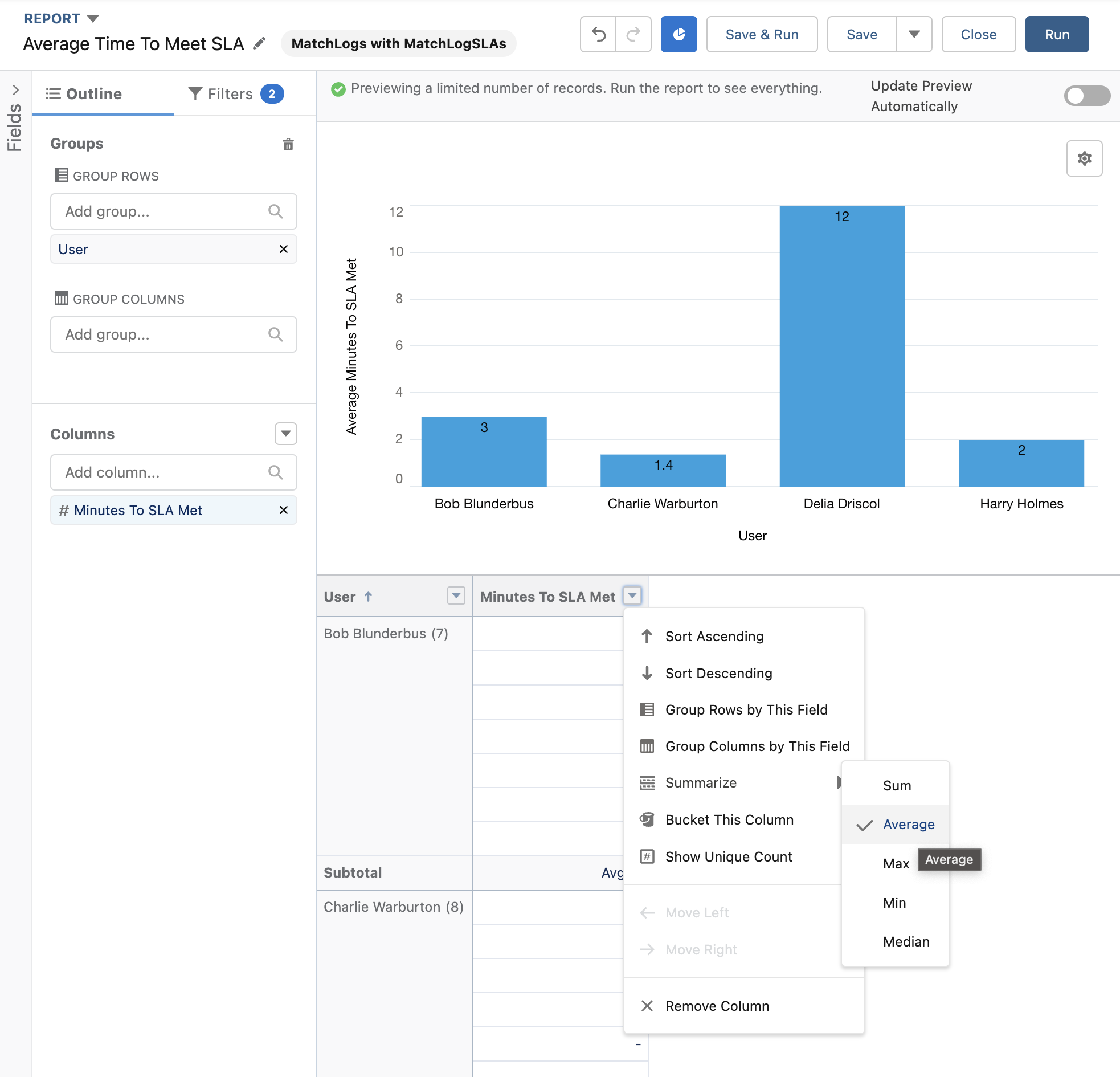Image resolution: width=1120 pixels, height=1077 pixels.
Task: Expand the Fields panel chevron
Action: [15, 90]
